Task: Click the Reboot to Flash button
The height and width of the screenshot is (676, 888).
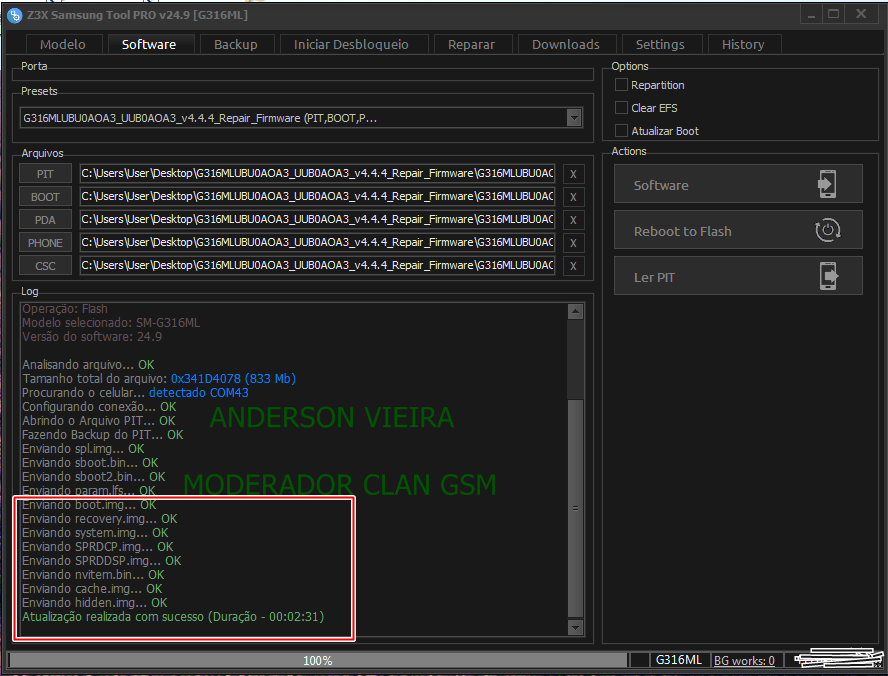Action: point(738,230)
